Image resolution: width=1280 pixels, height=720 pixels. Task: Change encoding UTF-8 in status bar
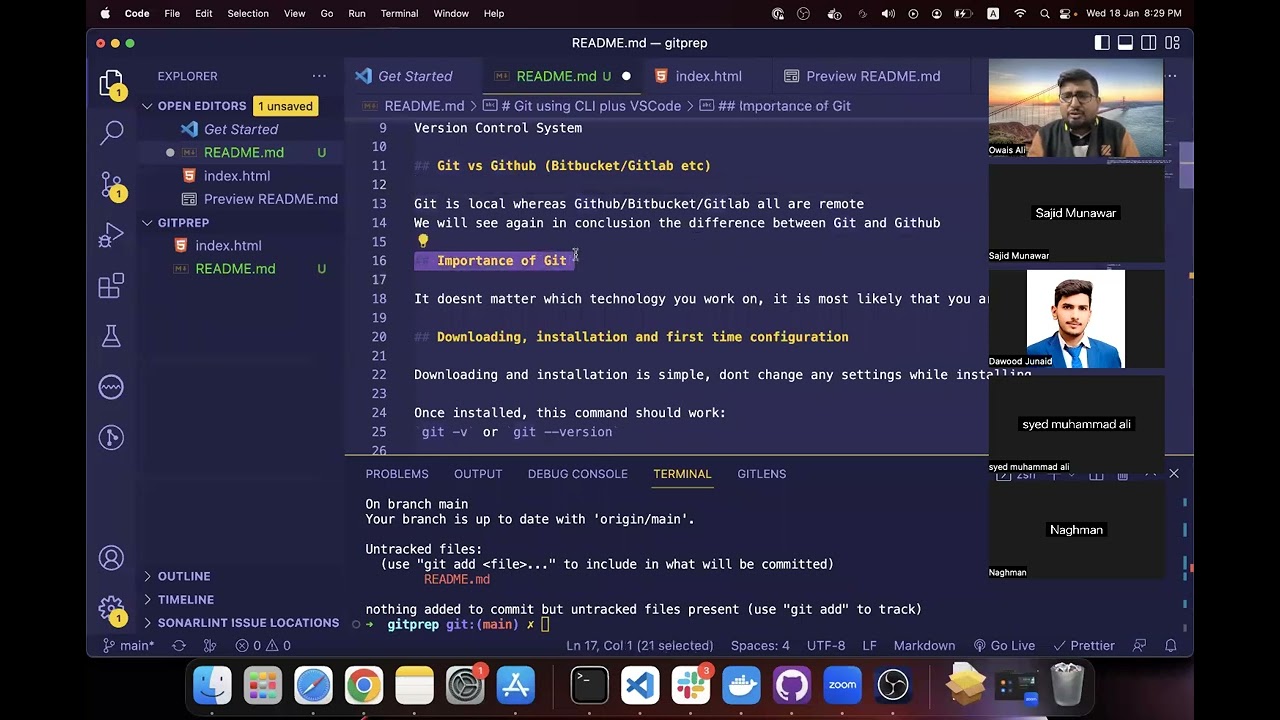click(826, 646)
